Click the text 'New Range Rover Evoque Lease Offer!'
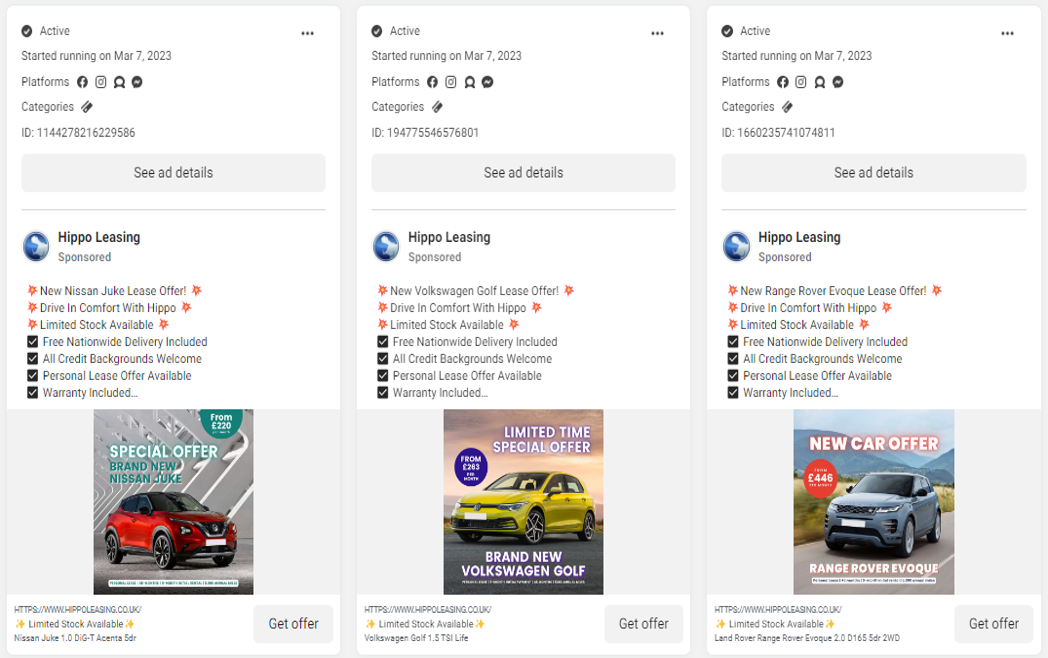This screenshot has height=658, width=1048. (x=833, y=291)
